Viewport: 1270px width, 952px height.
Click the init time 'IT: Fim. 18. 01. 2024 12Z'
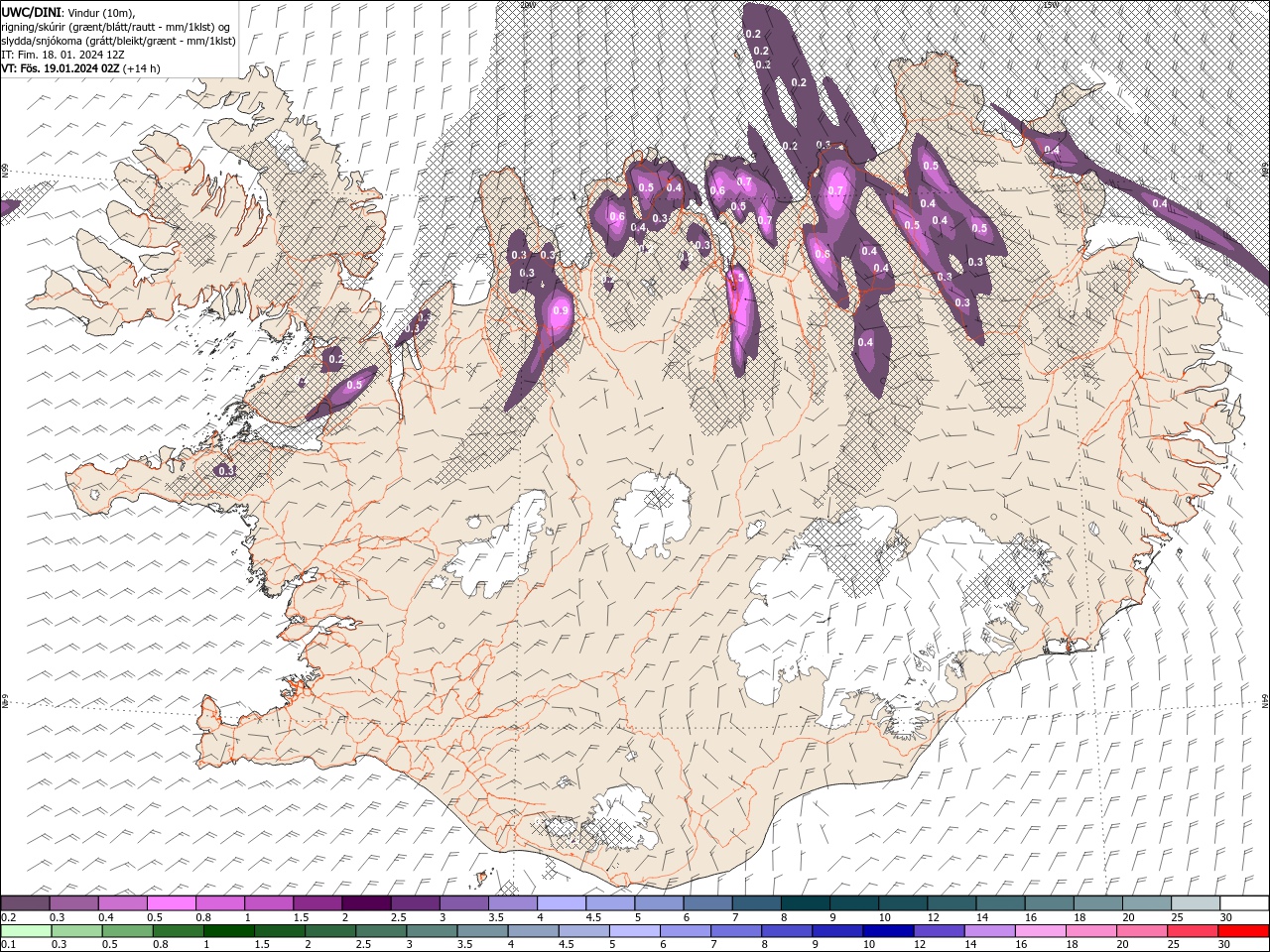[63, 54]
